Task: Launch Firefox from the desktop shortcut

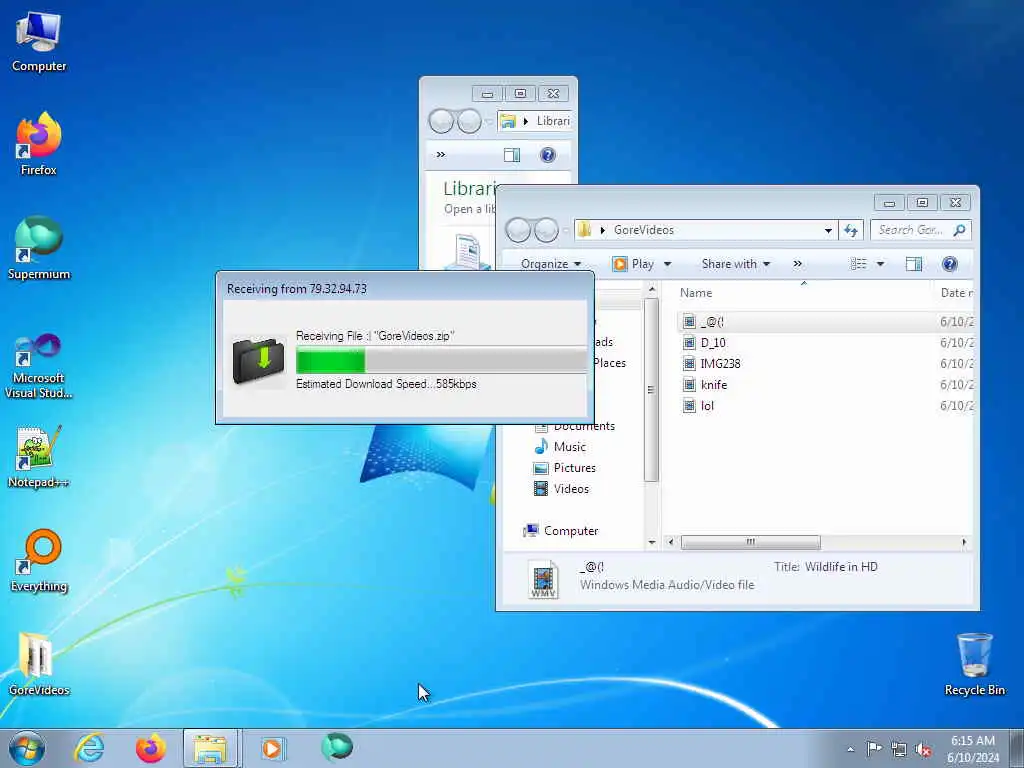Action: 39,144
